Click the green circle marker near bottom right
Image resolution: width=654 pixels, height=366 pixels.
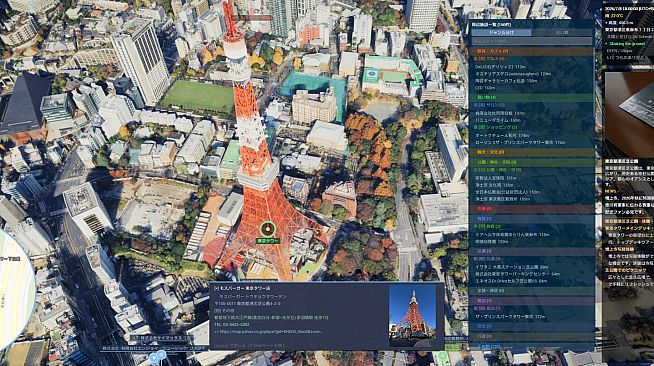[442, 357]
